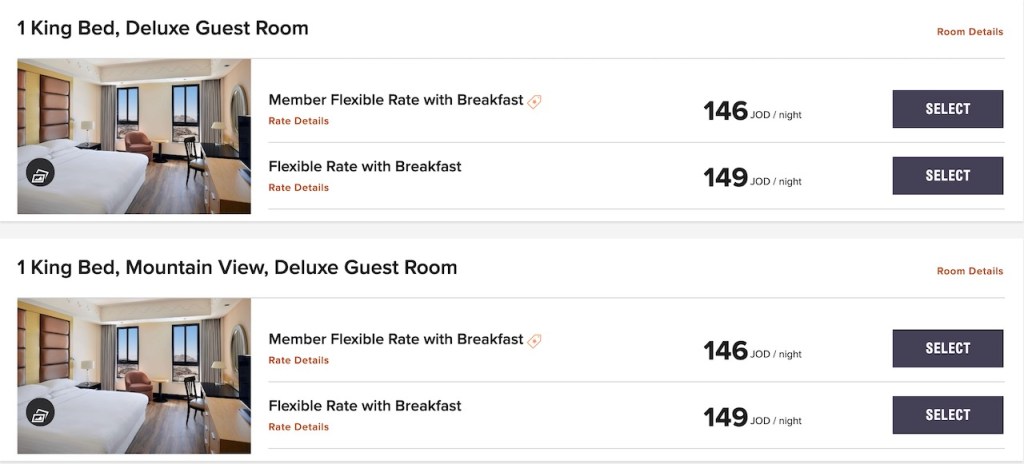Screen dimensions: 1024x464
Task: View Rate Details under Mountain View Member Flexible Rate
Action: coord(298,360)
